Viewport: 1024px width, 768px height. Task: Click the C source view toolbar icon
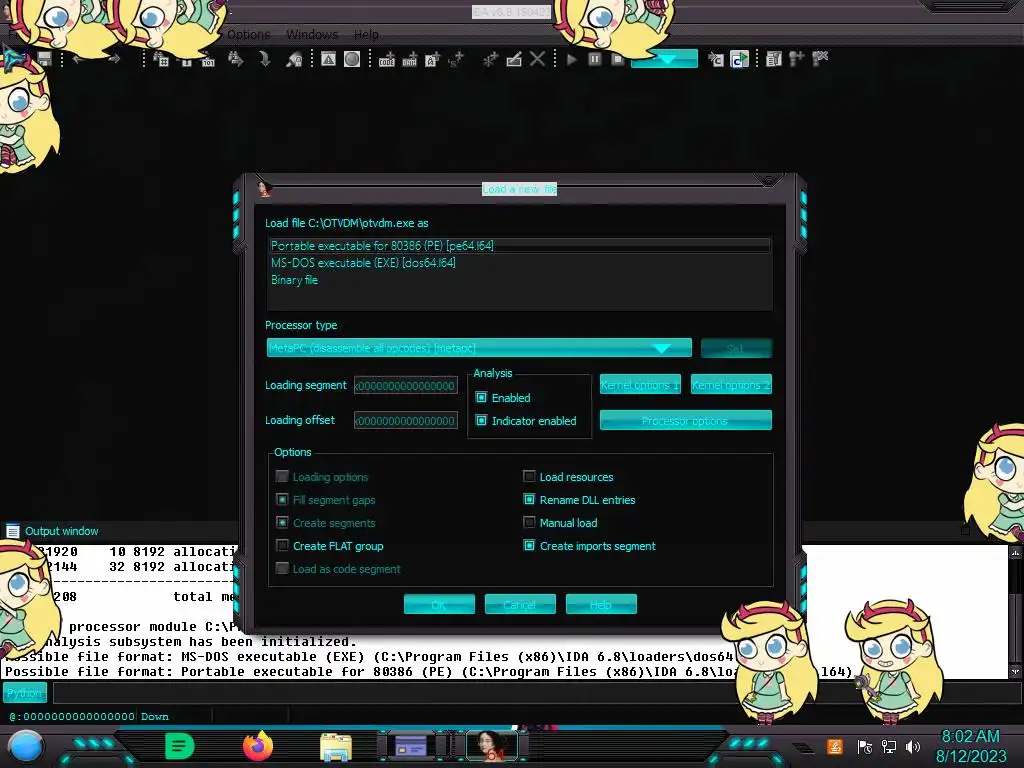click(716, 59)
